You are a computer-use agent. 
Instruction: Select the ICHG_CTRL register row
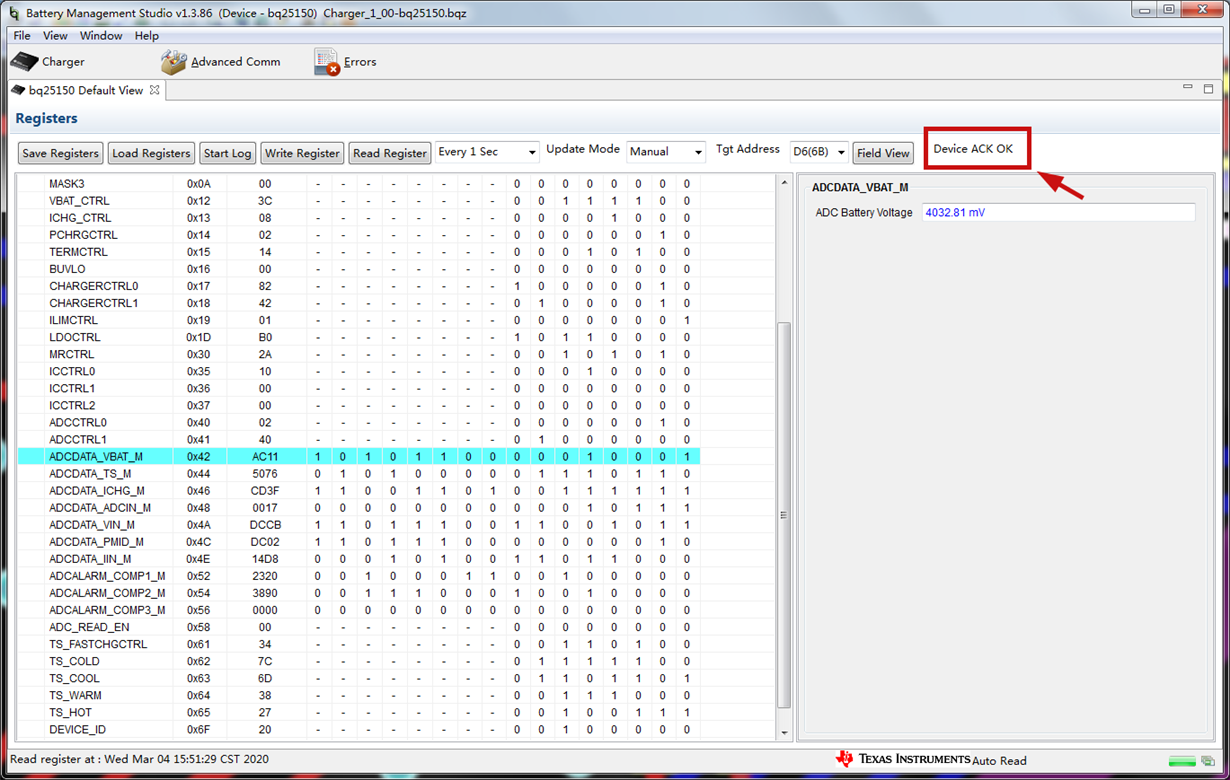[358, 218]
